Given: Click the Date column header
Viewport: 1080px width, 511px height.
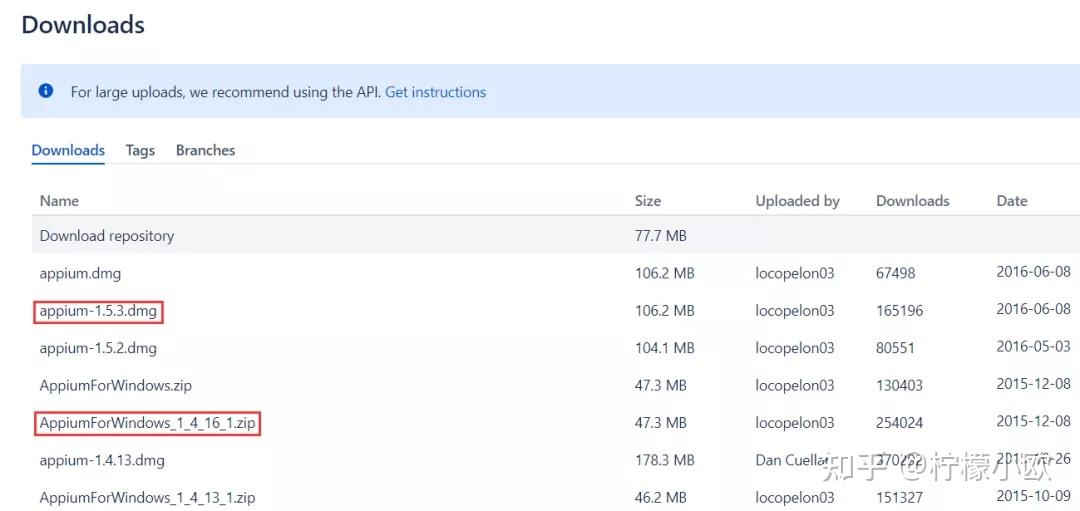Looking at the screenshot, I should [1011, 201].
